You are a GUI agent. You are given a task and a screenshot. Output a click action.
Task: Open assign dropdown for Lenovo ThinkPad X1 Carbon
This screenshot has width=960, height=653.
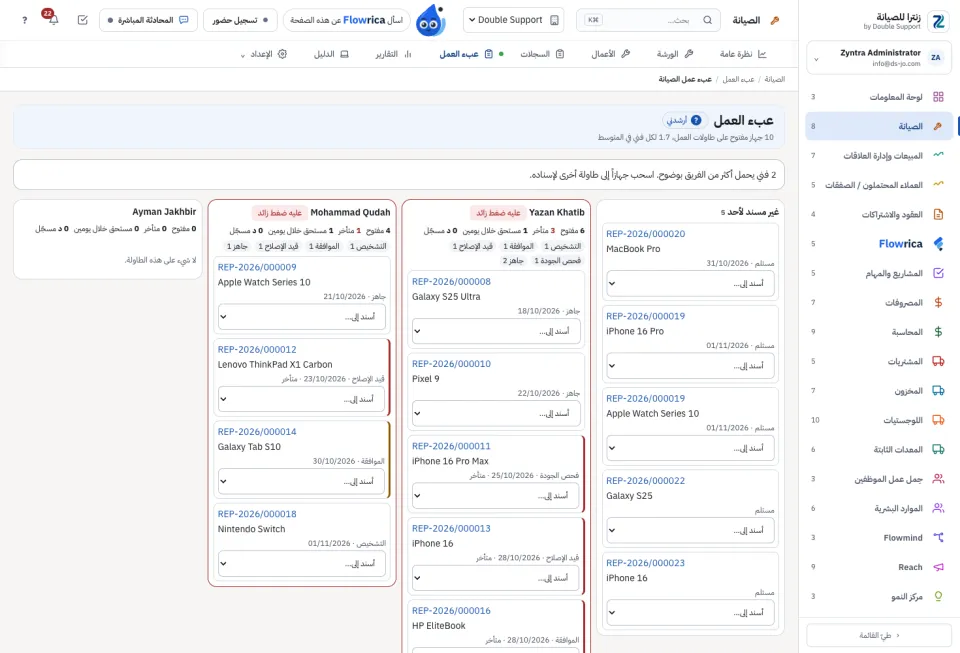pyautogui.click(x=301, y=399)
